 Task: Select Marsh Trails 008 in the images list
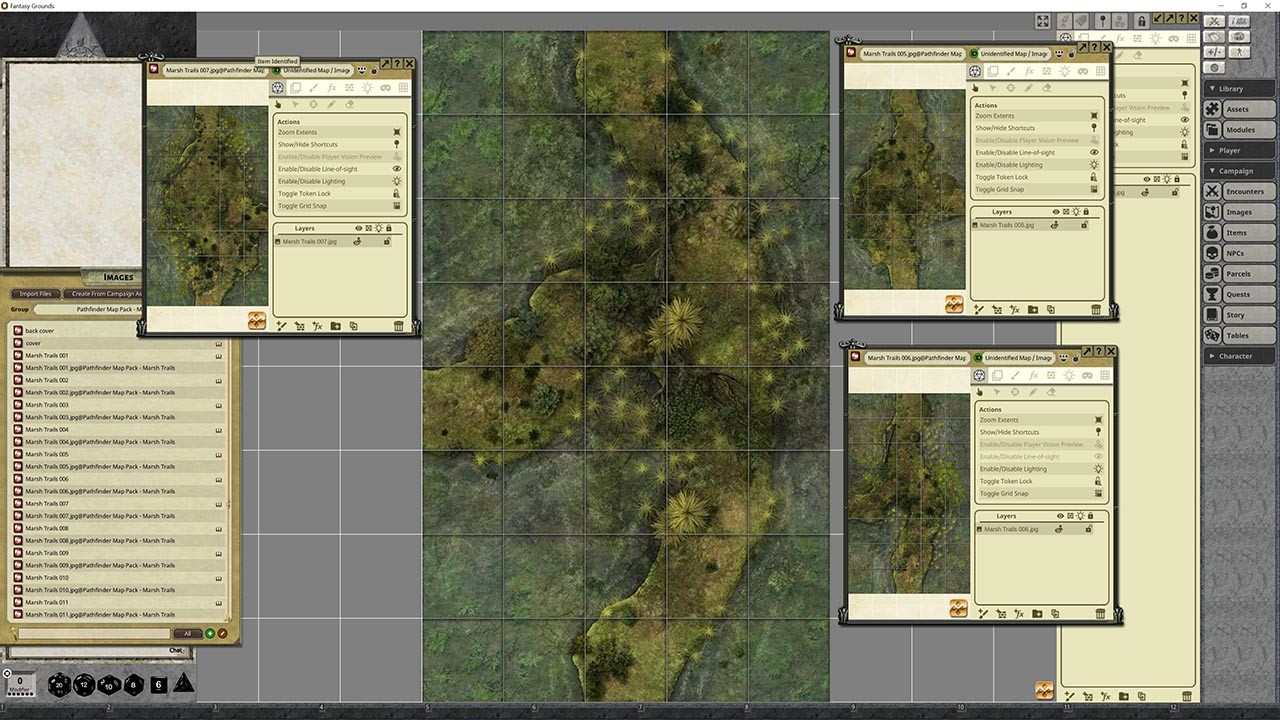pyautogui.click(x=48, y=528)
